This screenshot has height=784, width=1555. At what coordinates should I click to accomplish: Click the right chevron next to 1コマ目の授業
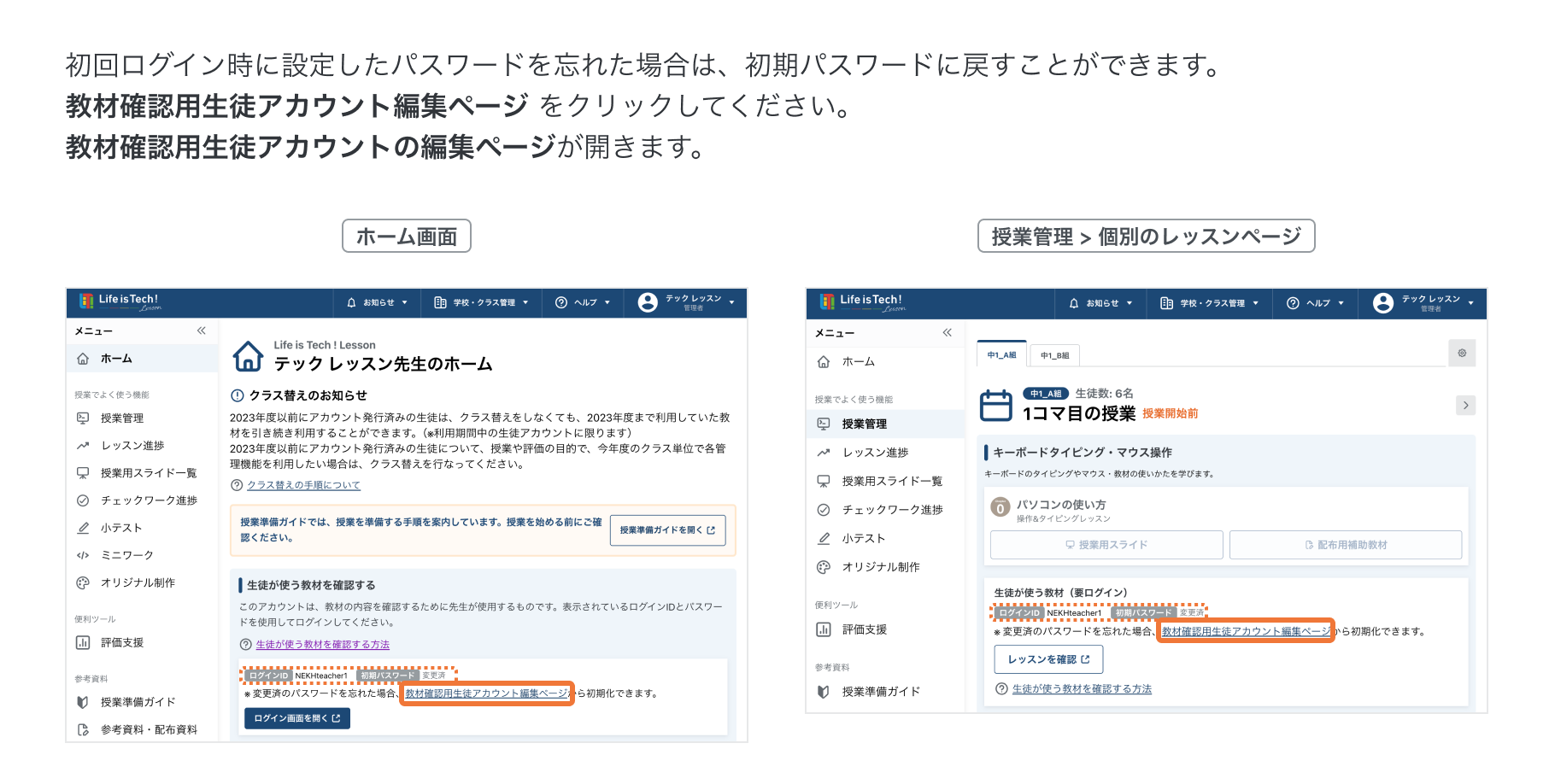coord(1465,405)
